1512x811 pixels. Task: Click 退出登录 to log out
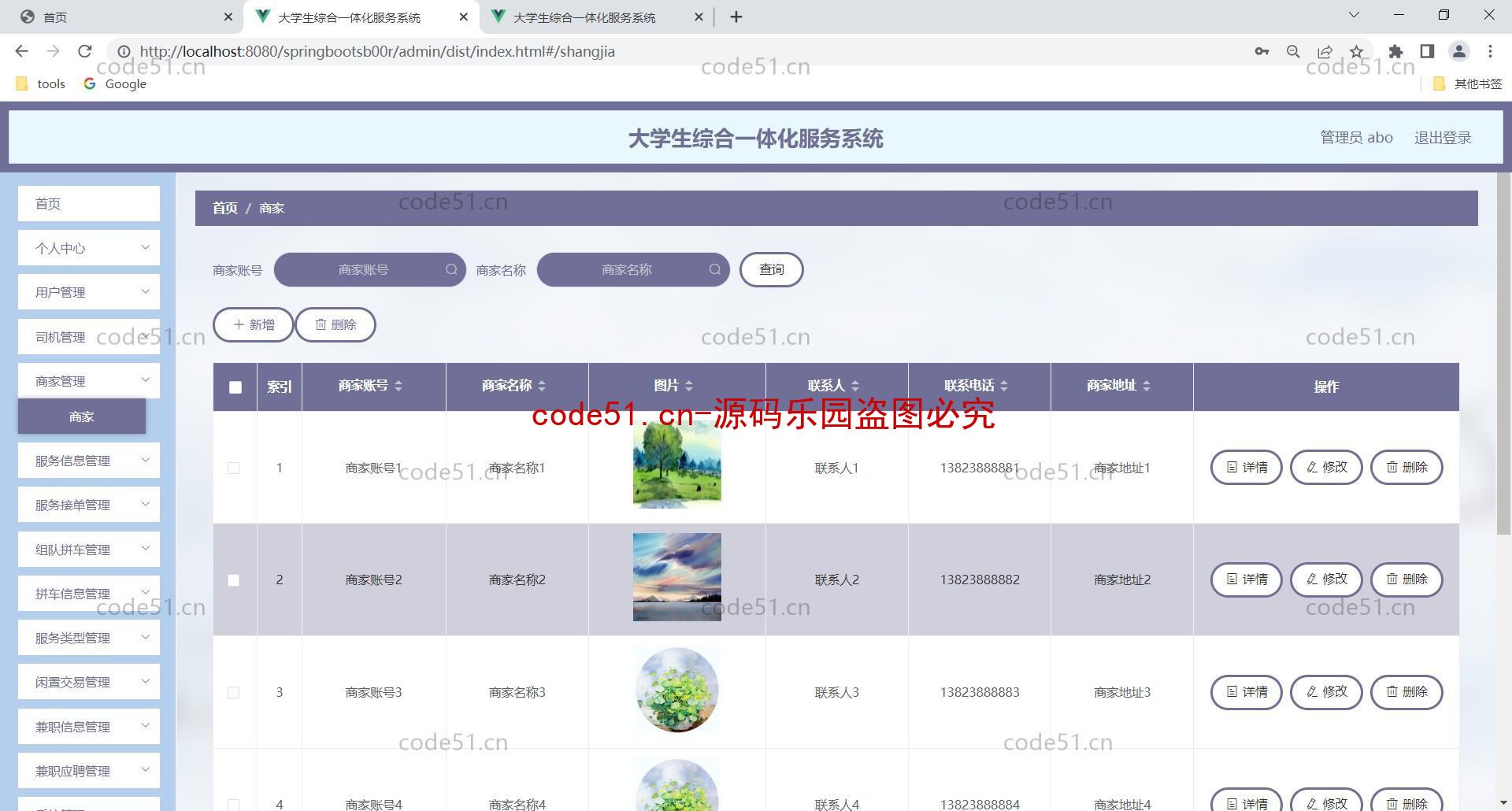tap(1443, 138)
